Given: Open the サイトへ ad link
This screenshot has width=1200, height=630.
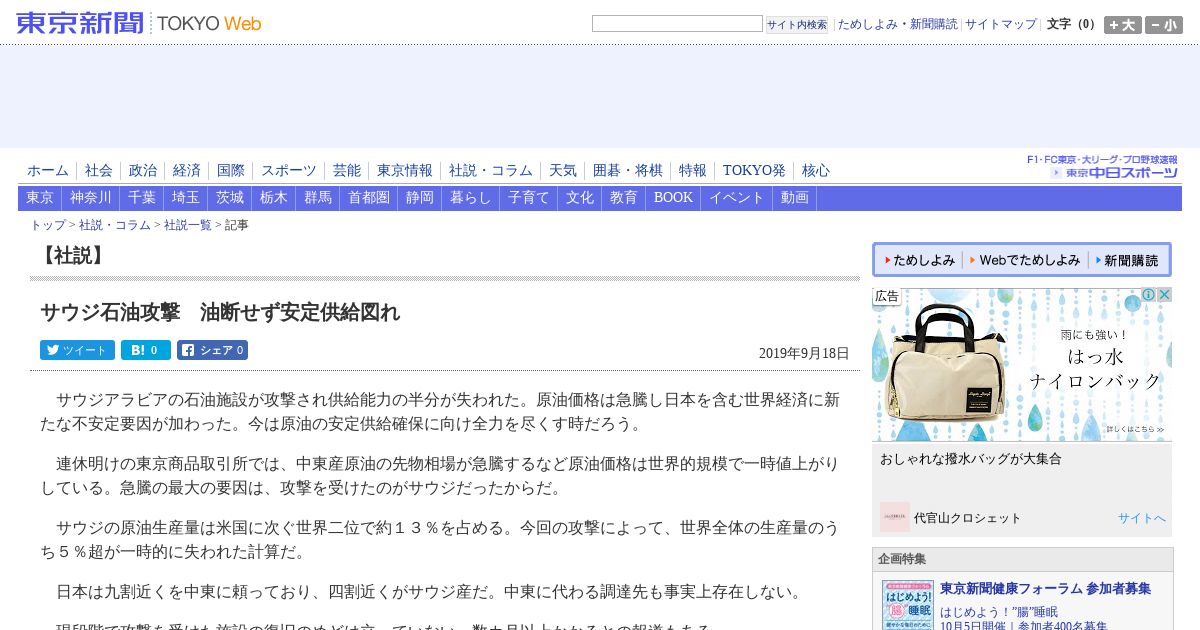Looking at the screenshot, I should [x=1142, y=518].
